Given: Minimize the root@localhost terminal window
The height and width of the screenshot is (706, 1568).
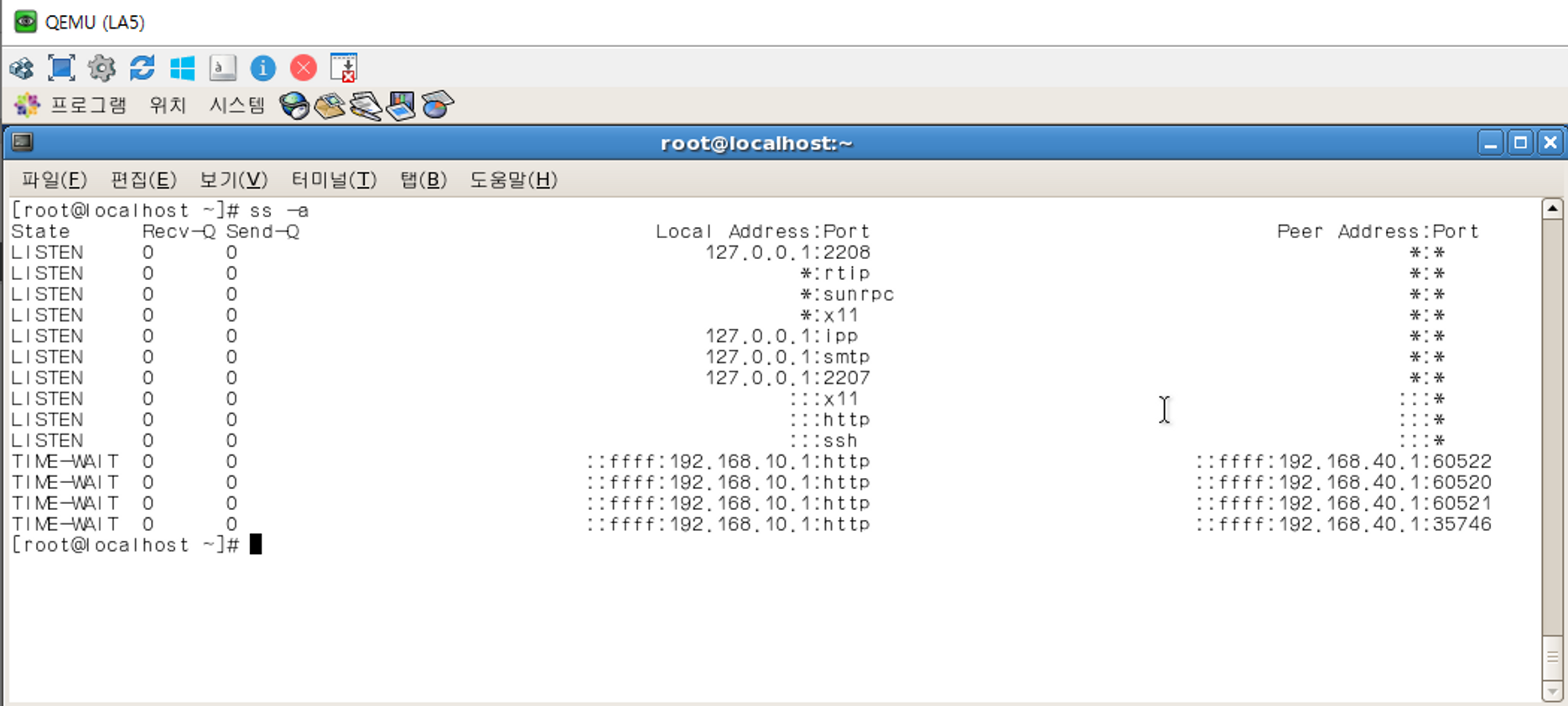Looking at the screenshot, I should coord(1490,143).
